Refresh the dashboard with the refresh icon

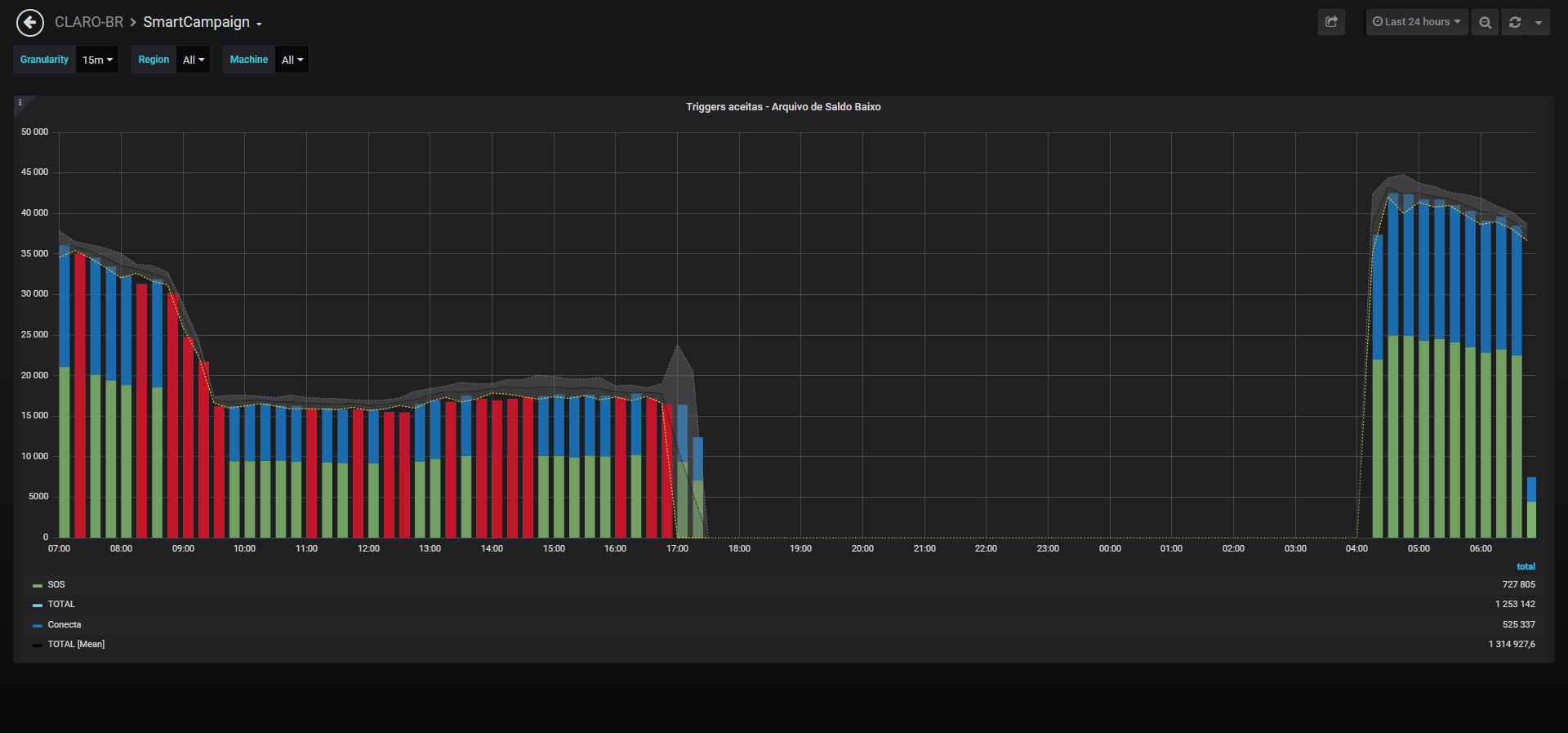tap(1515, 22)
